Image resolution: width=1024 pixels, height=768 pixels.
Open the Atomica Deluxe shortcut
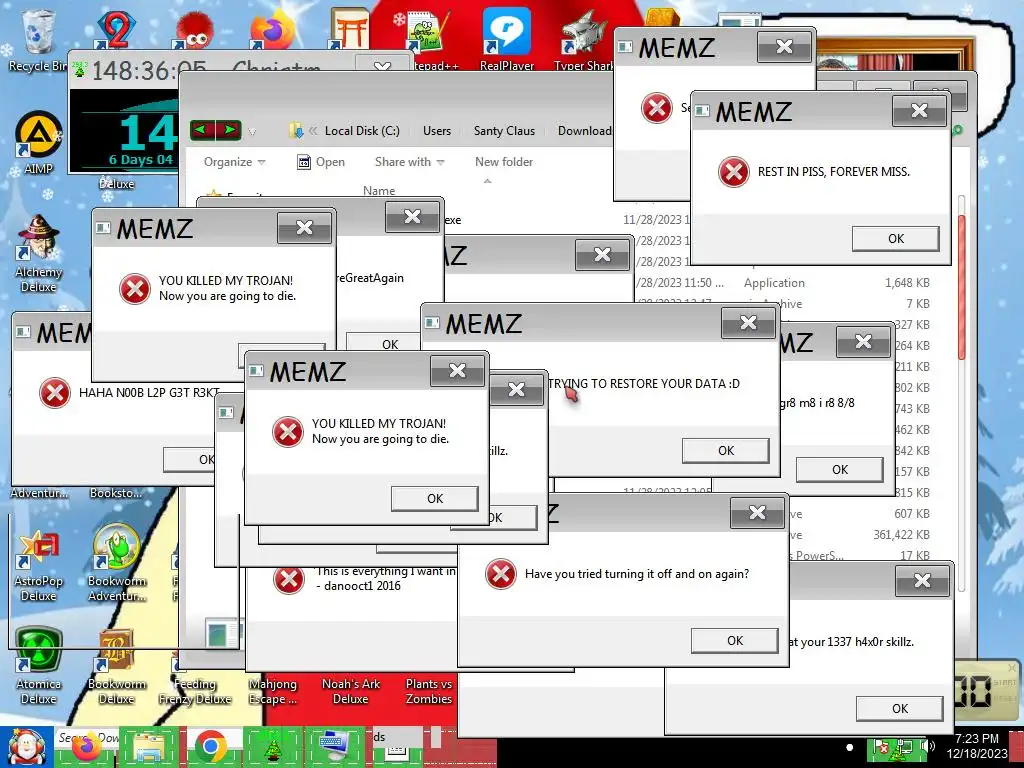click(x=39, y=666)
